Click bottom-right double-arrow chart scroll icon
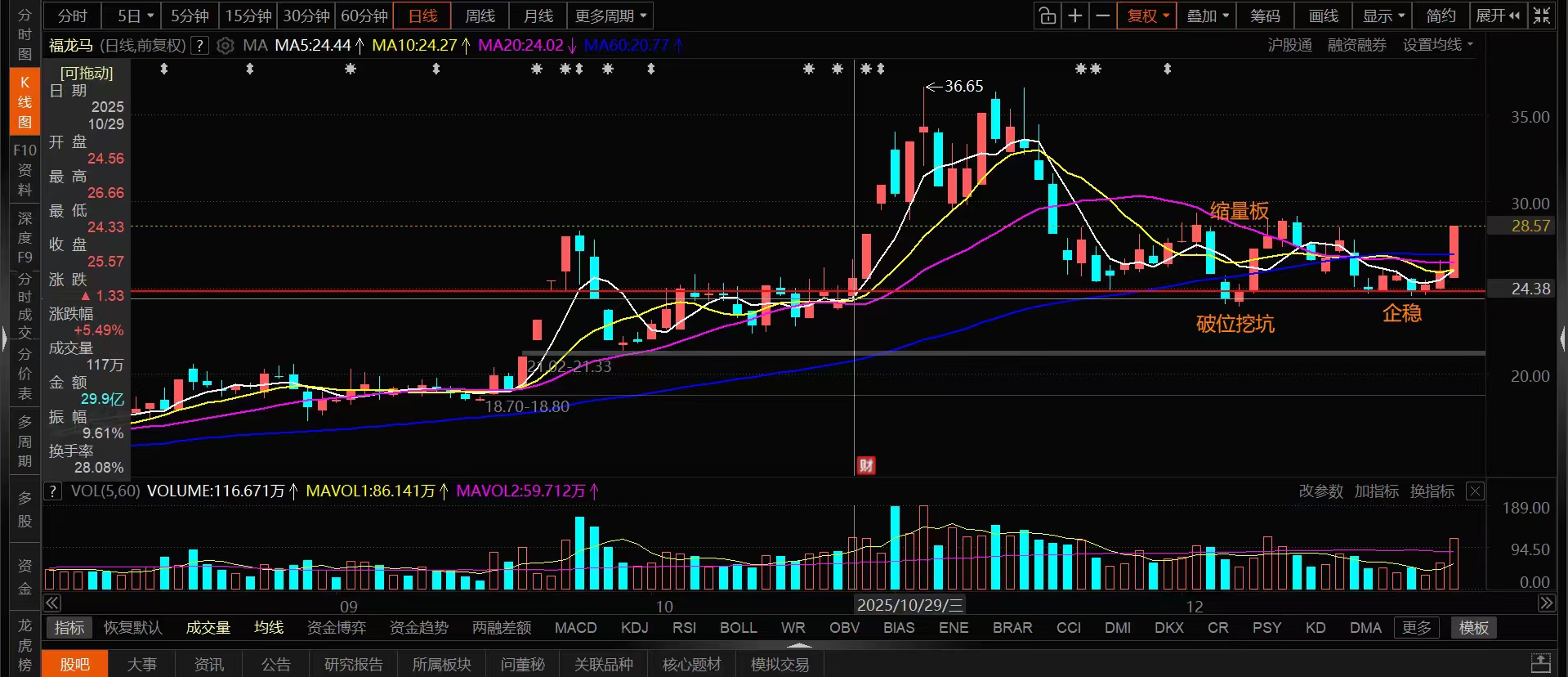The width and height of the screenshot is (1568, 677). 1546,603
